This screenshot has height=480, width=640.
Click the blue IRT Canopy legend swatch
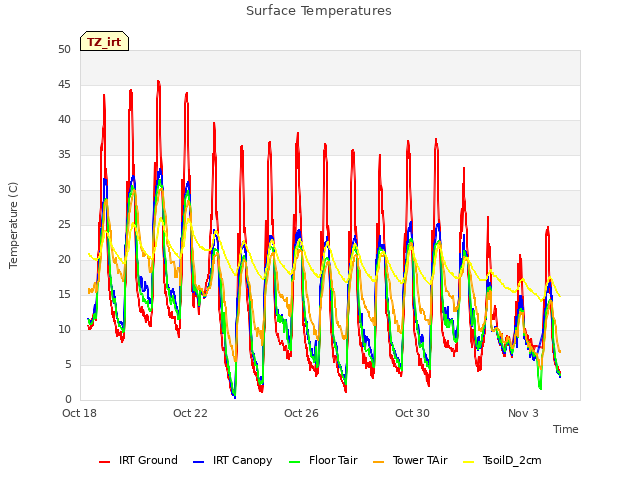tap(198, 462)
